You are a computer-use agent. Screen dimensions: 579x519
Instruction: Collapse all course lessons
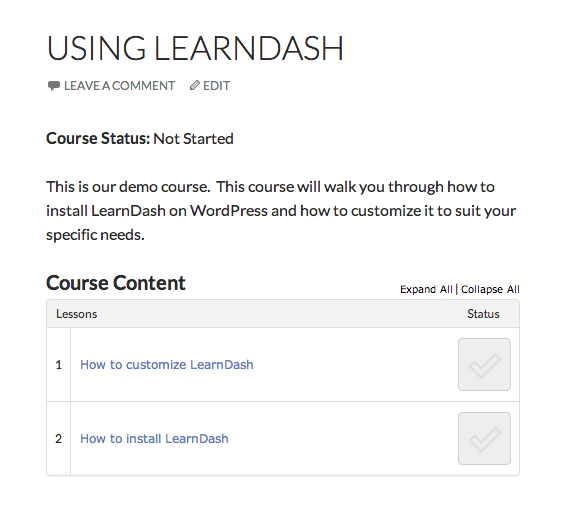[490, 289]
